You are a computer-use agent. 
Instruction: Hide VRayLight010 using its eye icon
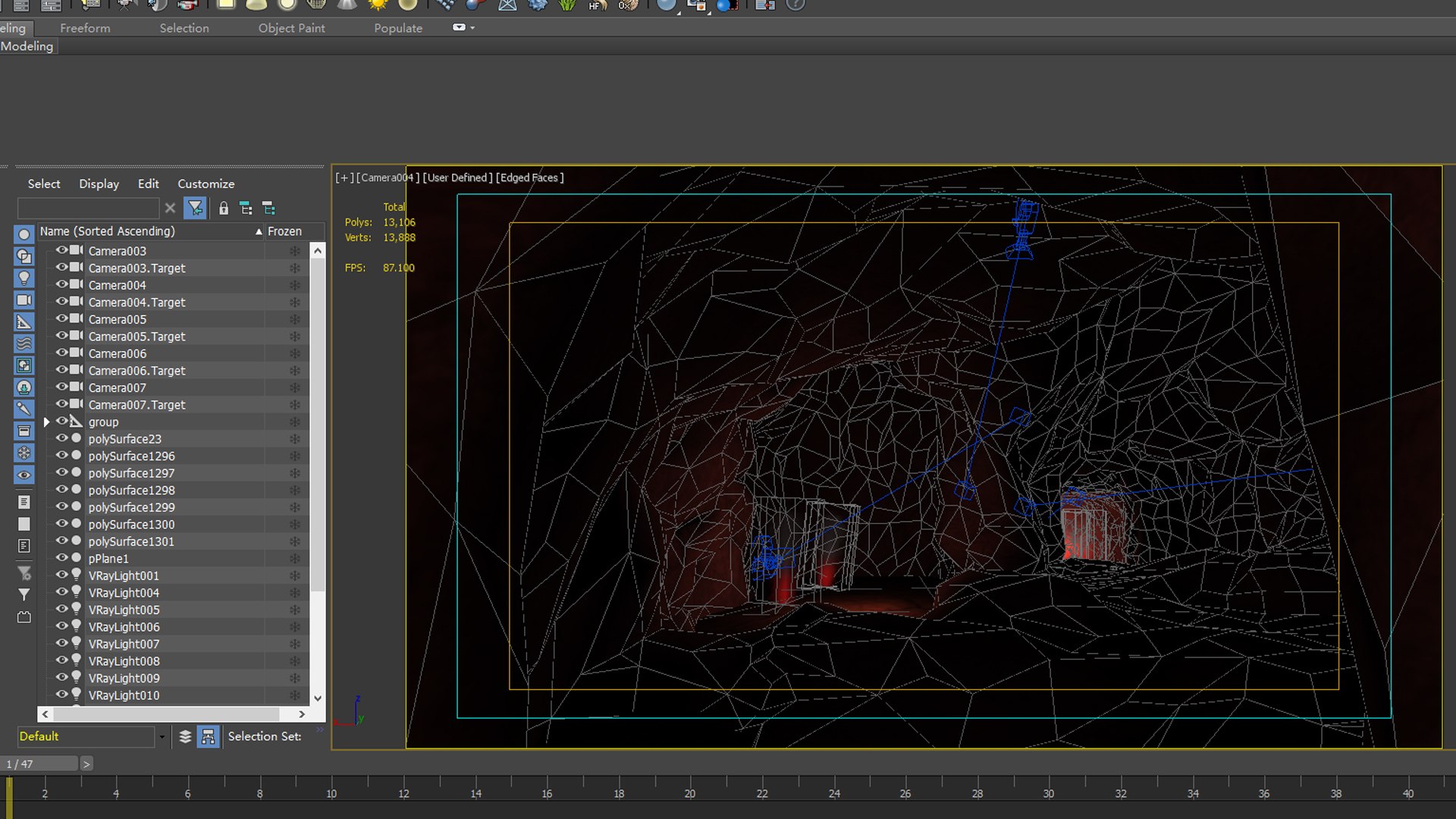coord(62,695)
